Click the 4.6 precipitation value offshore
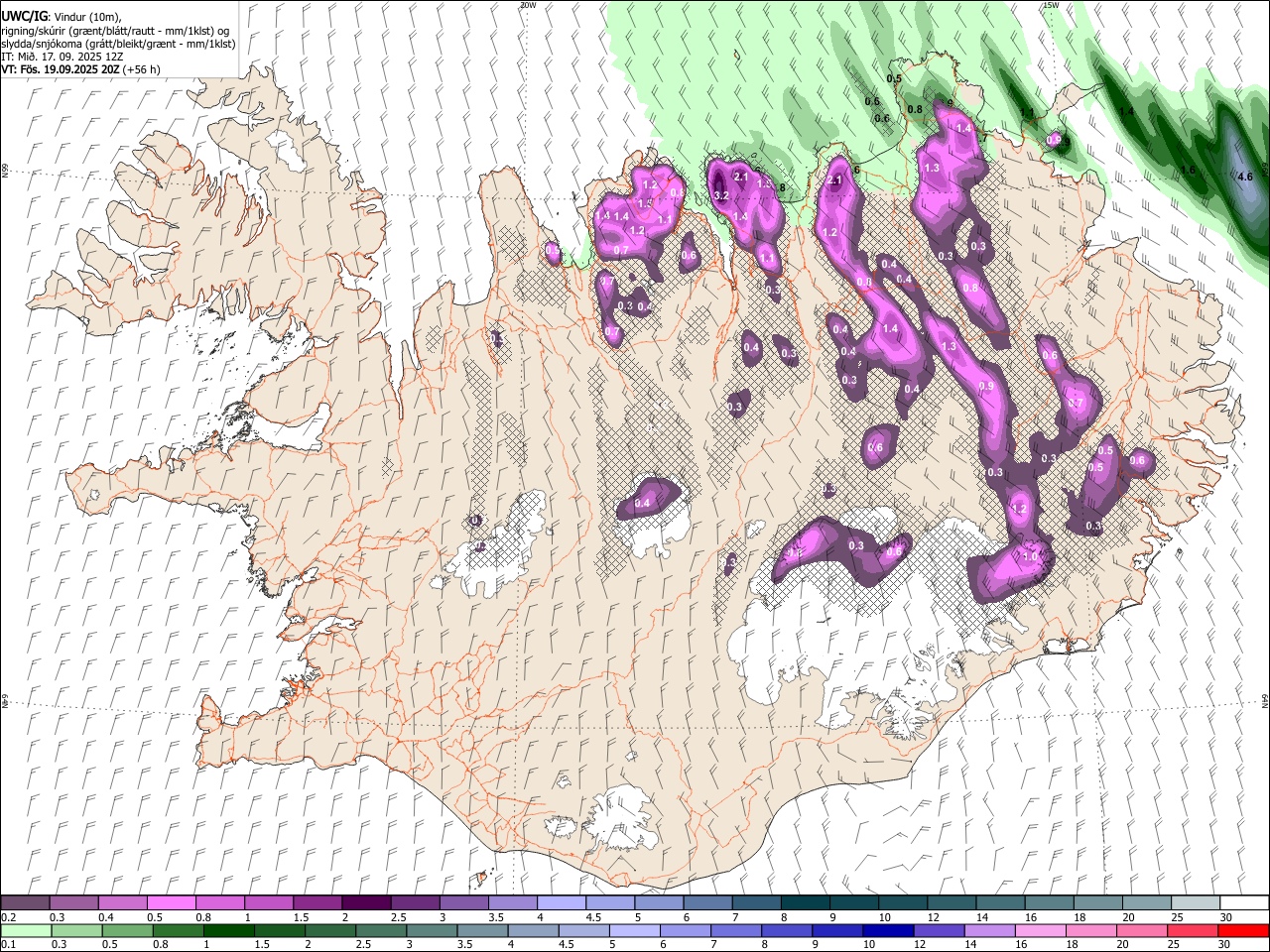This screenshot has height=952, width=1270. coord(1246,177)
